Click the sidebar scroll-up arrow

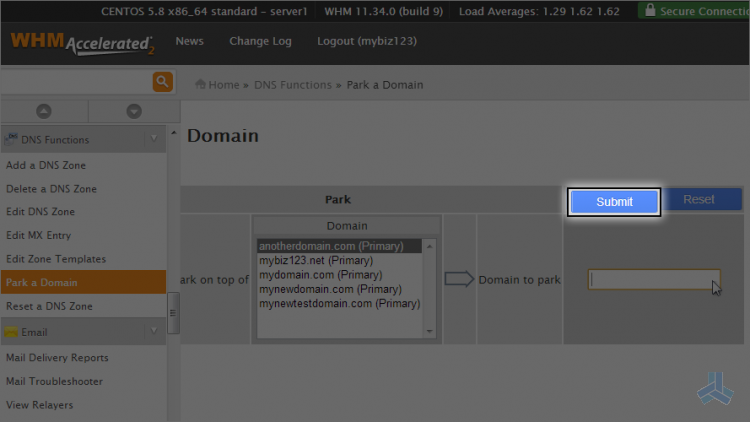tap(174, 133)
